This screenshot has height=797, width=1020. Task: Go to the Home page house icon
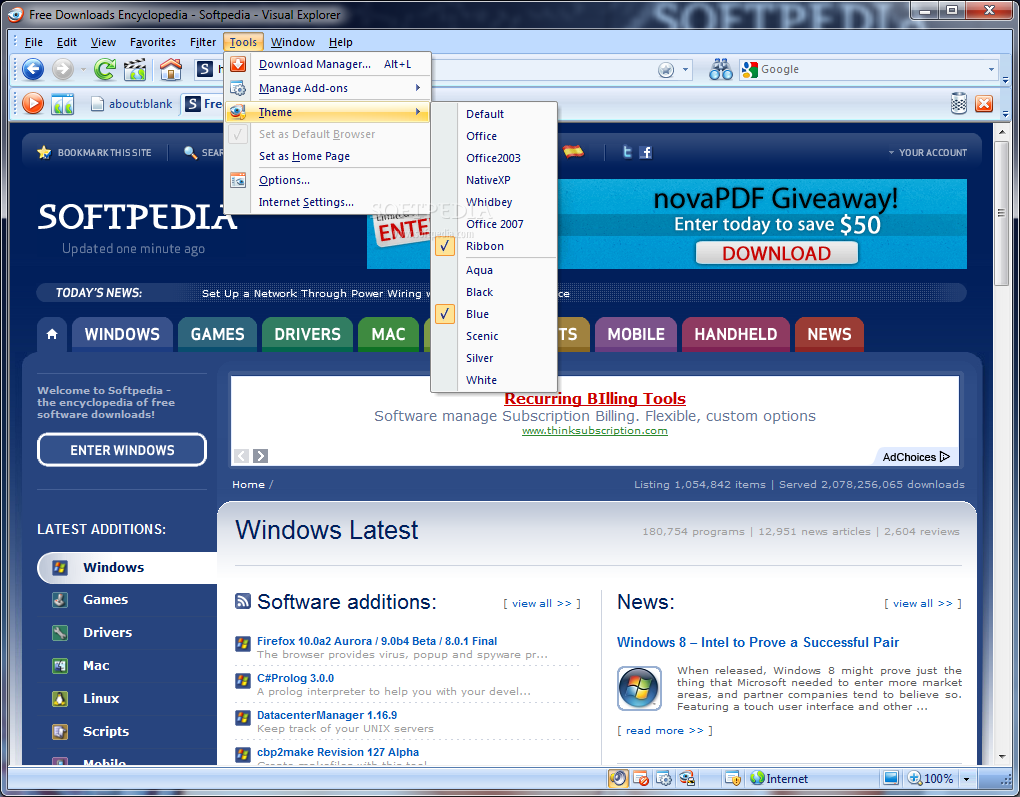[170, 69]
